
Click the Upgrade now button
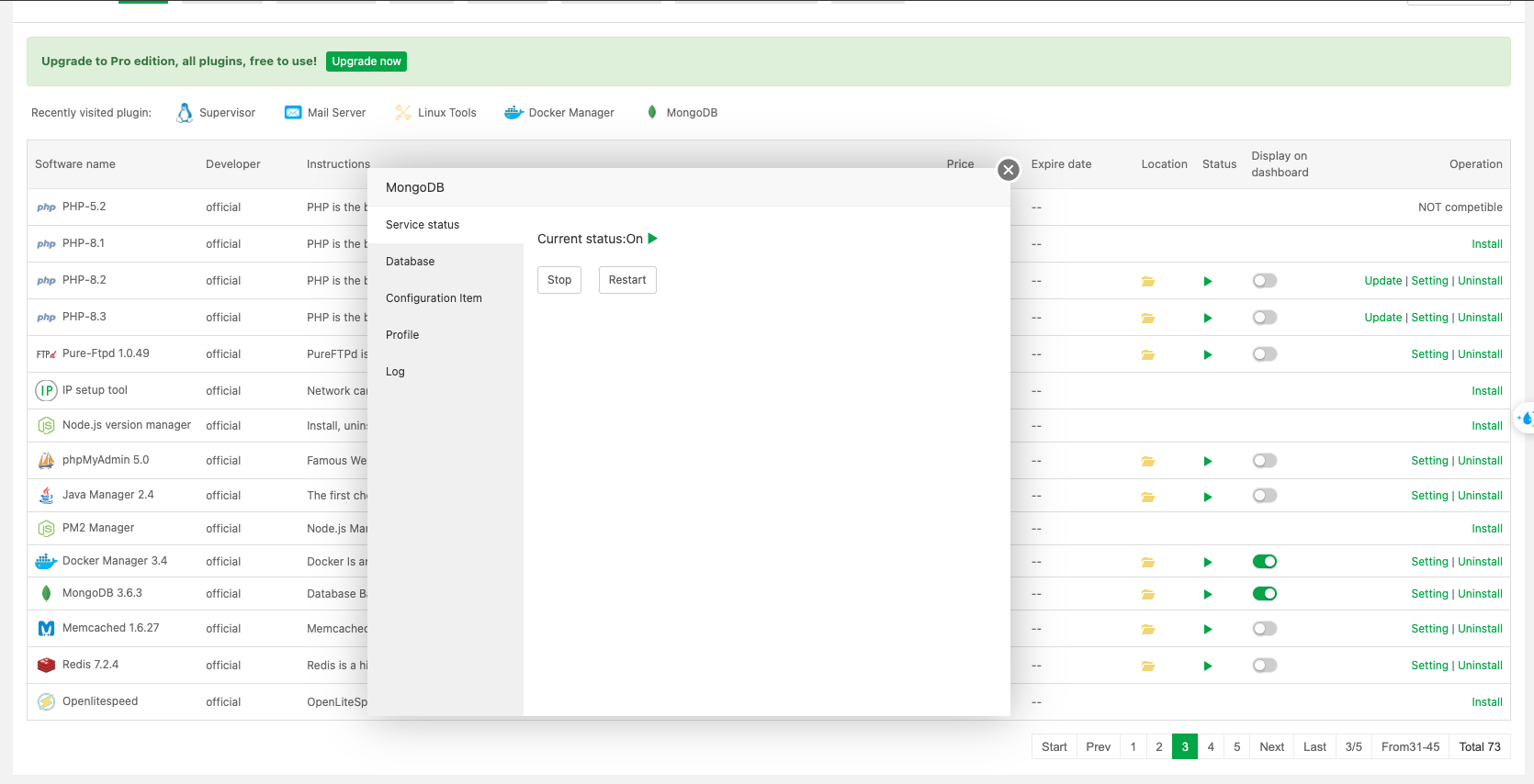tap(367, 62)
